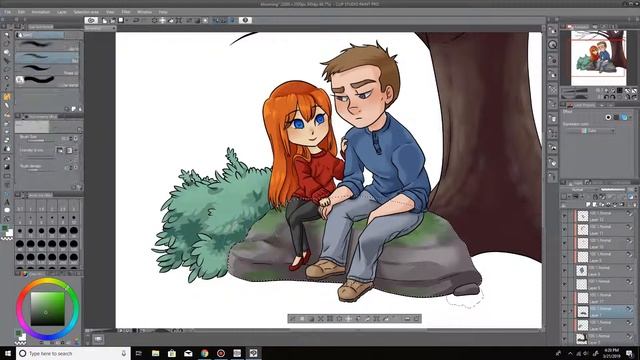Select the Text tool (letter A)
The image size is (640, 360).
[7, 202]
